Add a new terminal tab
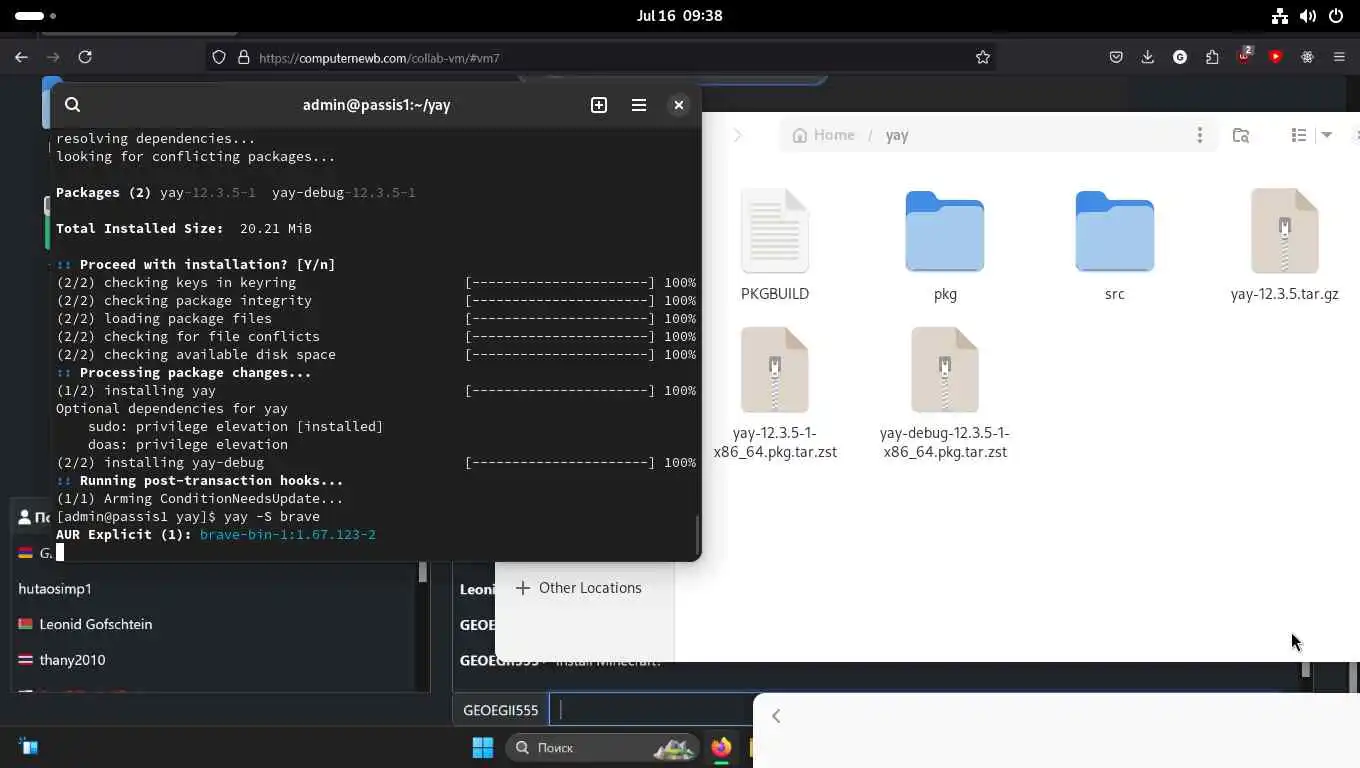 coord(599,105)
